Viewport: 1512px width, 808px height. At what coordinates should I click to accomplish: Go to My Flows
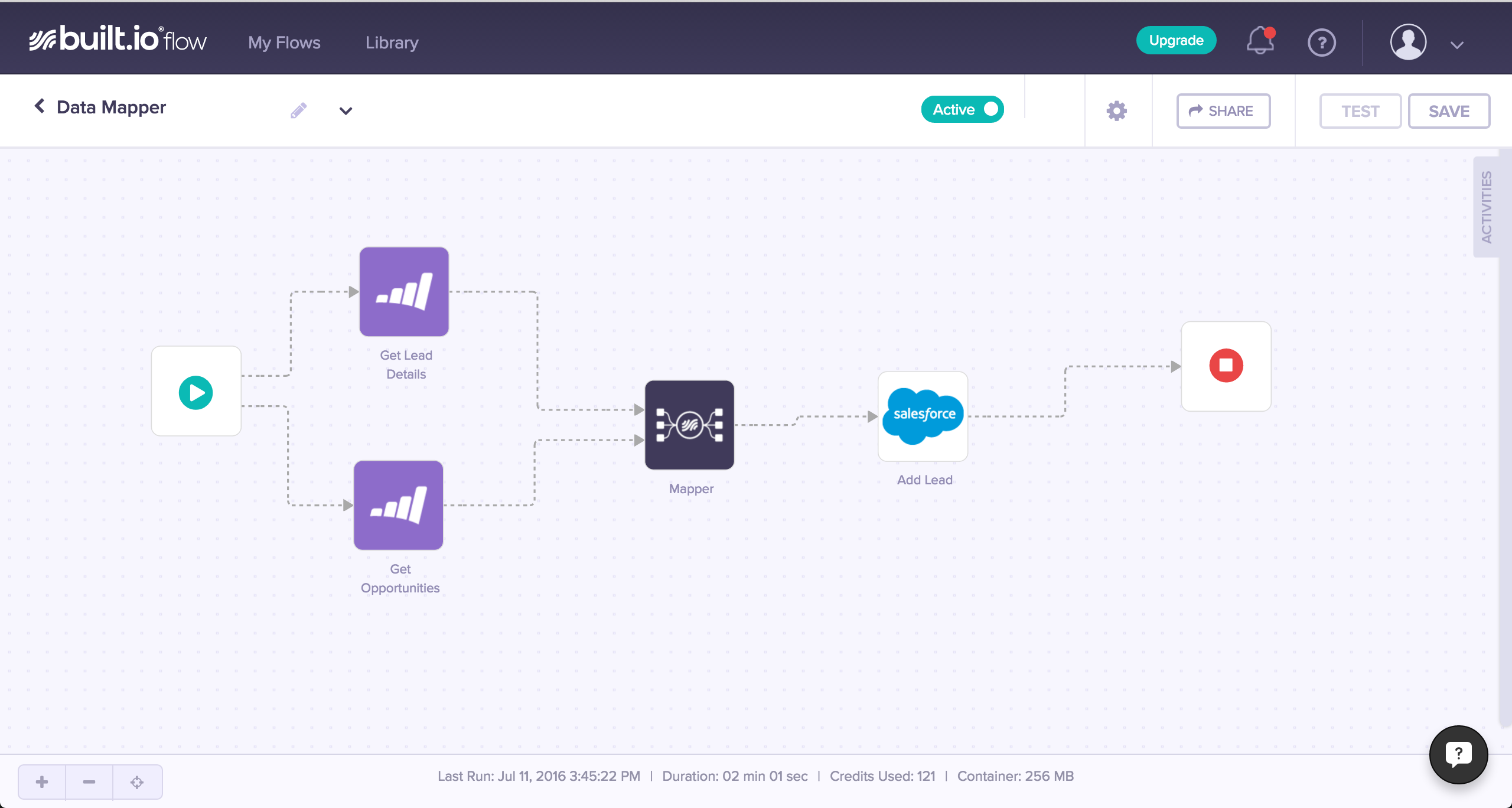pyautogui.click(x=284, y=42)
